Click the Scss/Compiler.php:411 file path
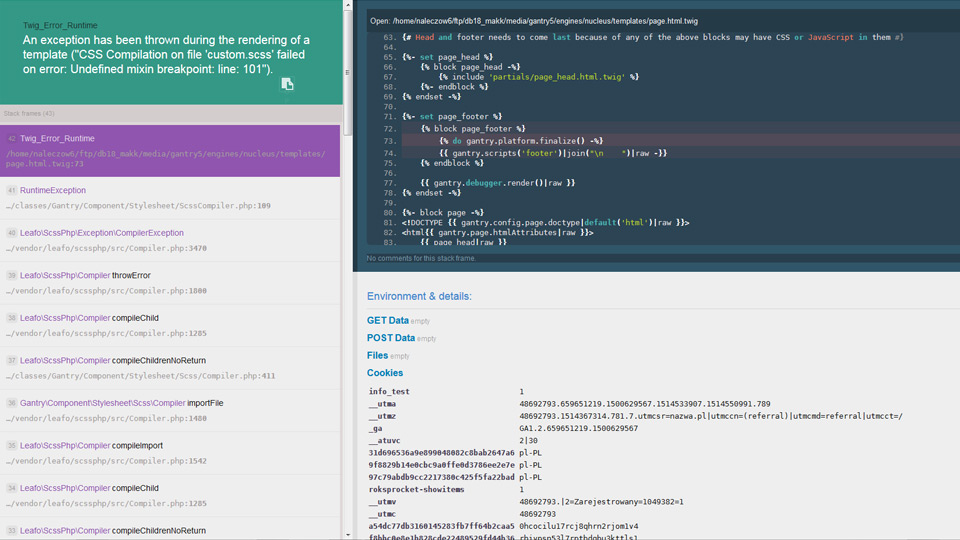The width and height of the screenshot is (960, 540). click(141, 376)
